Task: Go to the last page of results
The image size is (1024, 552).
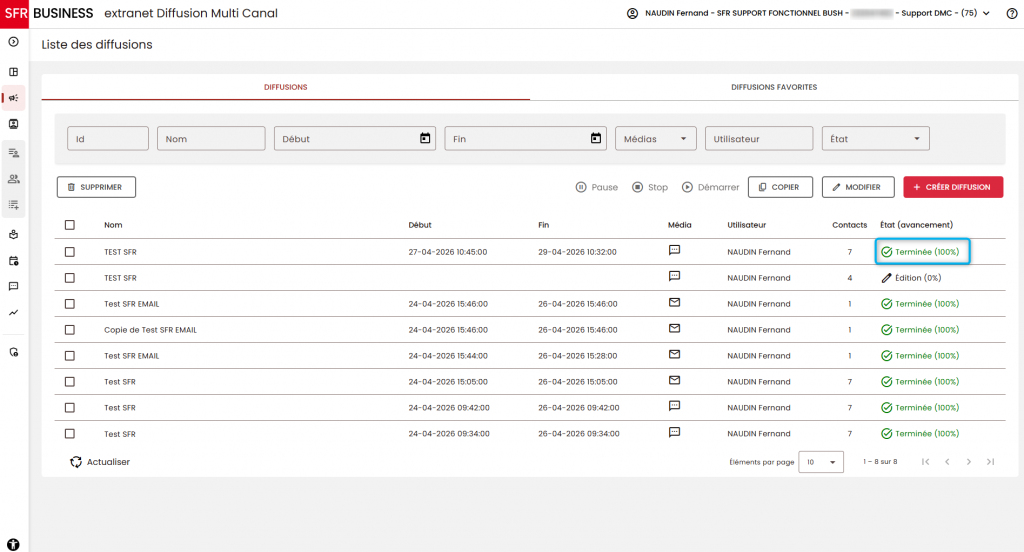Action: coord(990,462)
